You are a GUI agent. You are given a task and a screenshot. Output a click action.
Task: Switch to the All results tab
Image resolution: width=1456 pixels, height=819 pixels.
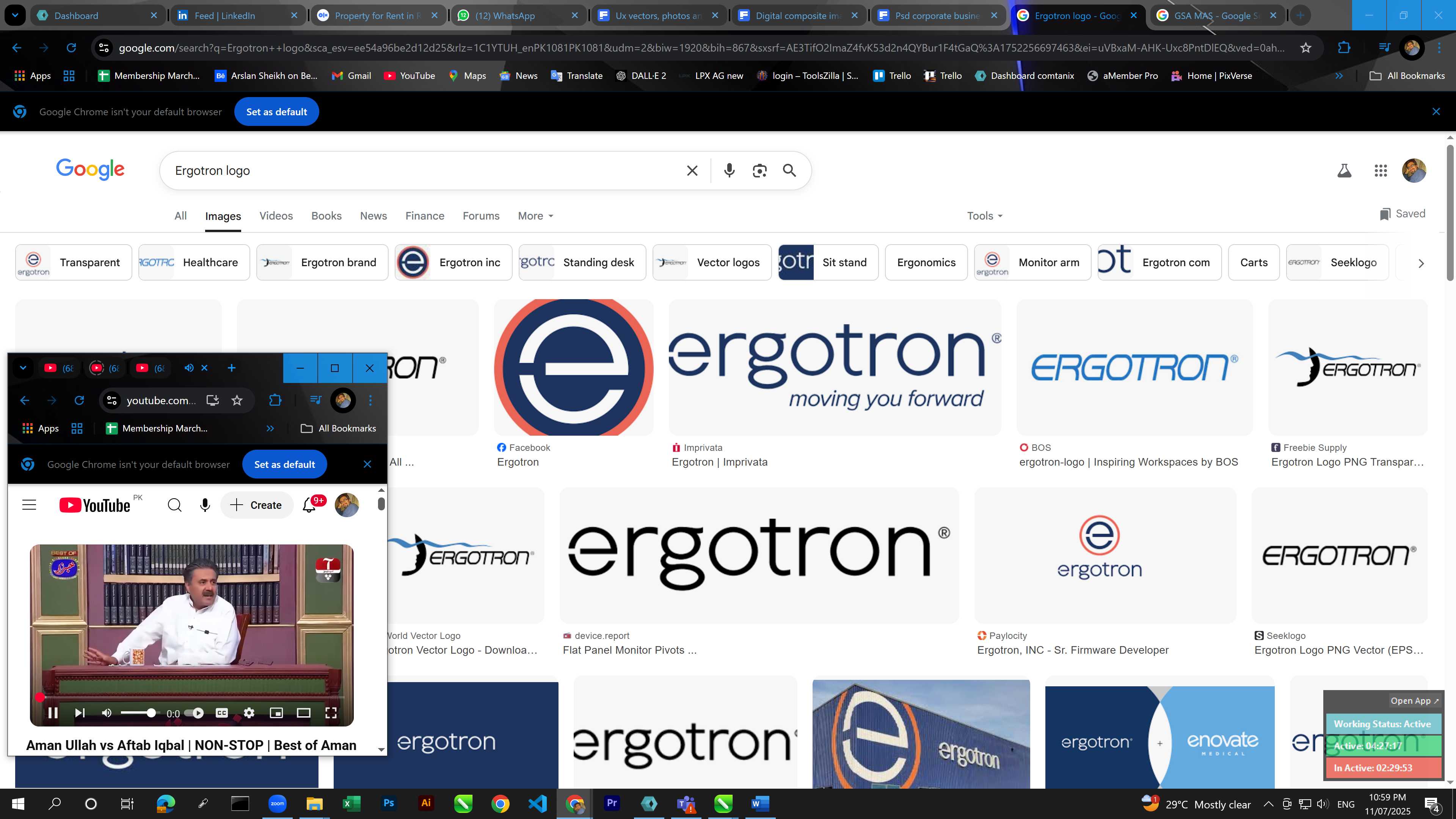(180, 216)
